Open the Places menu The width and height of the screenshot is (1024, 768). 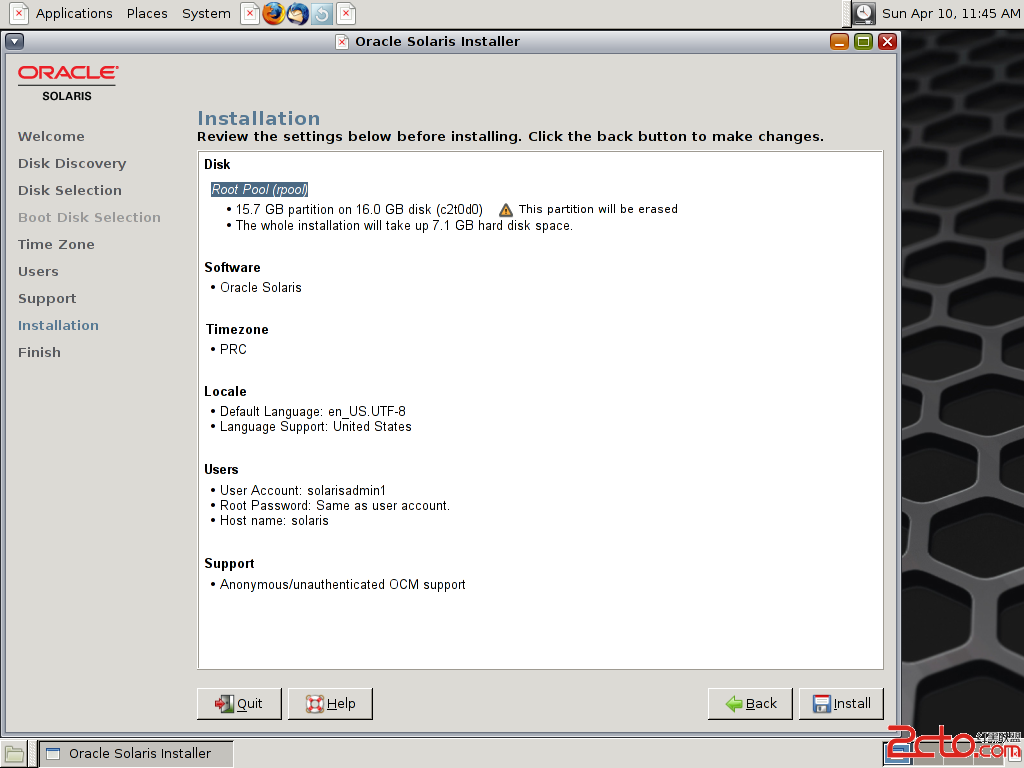(147, 13)
